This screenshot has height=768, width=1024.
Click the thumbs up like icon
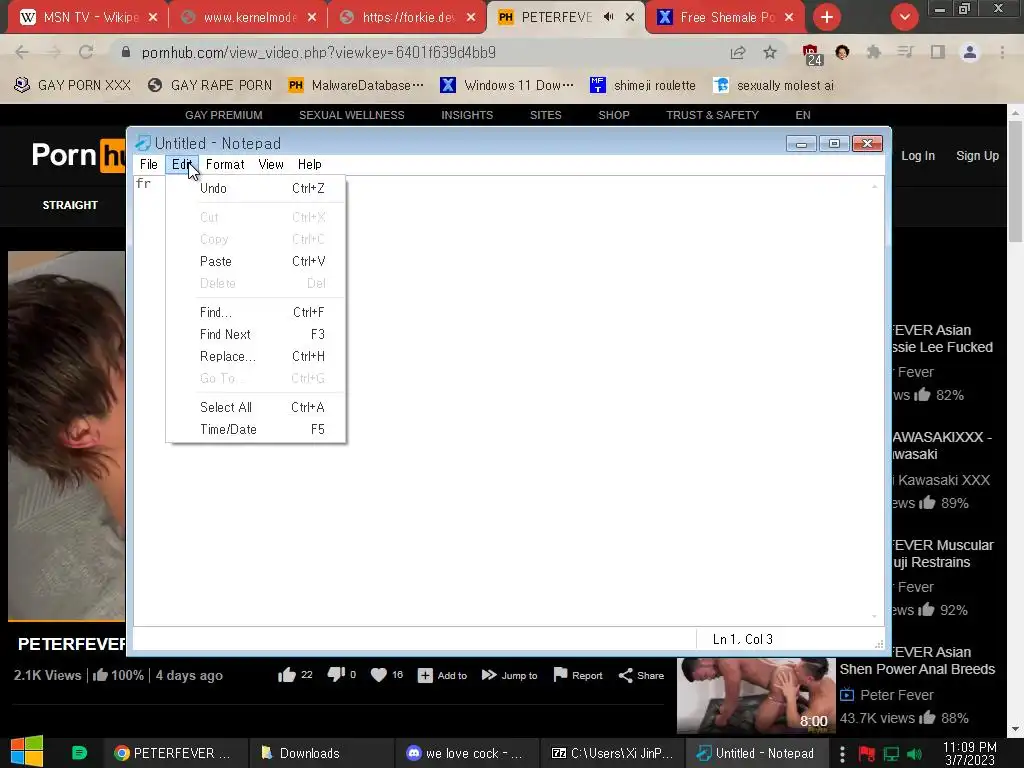click(x=287, y=675)
